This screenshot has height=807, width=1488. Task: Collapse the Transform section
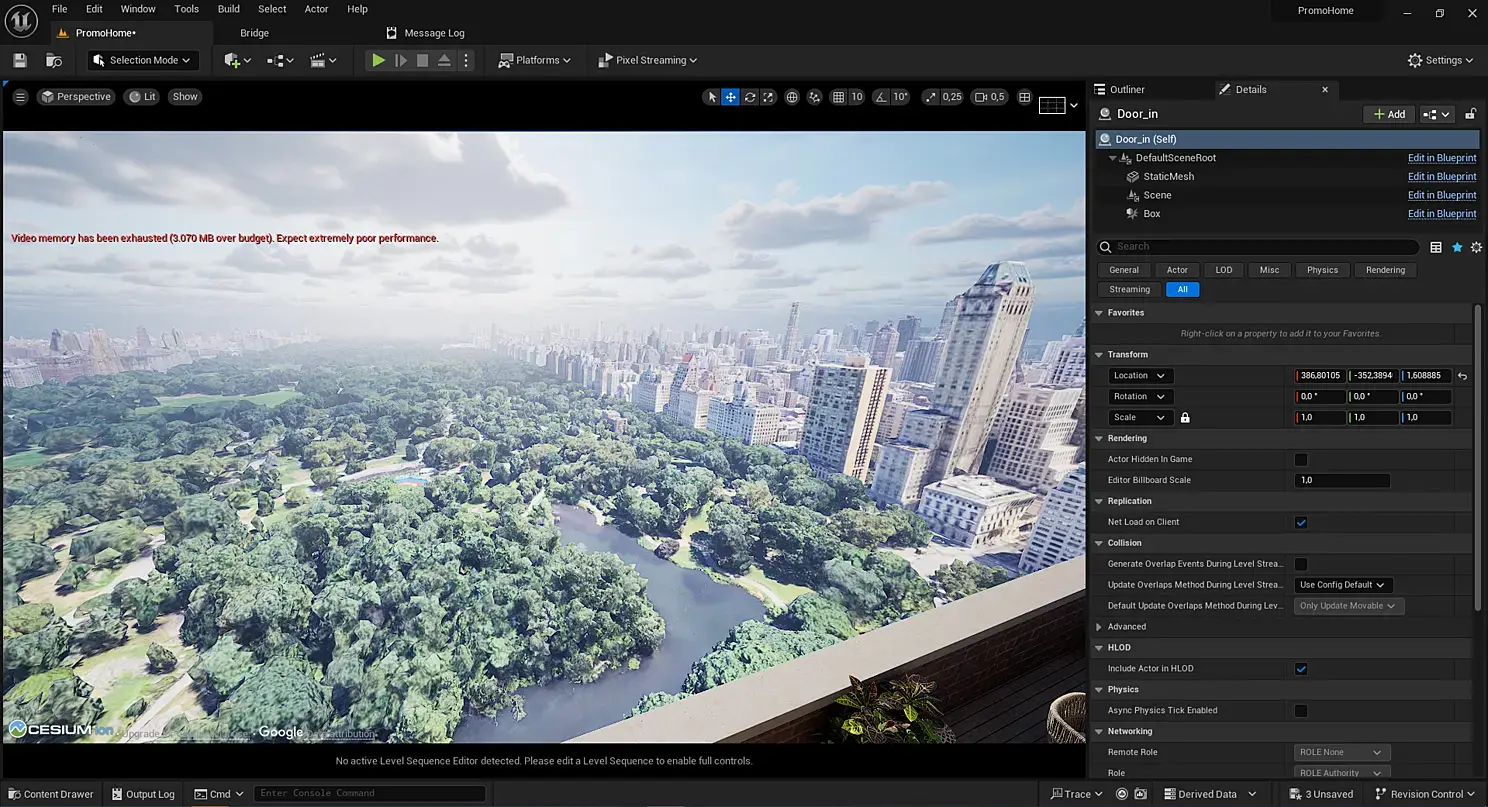pos(1099,355)
